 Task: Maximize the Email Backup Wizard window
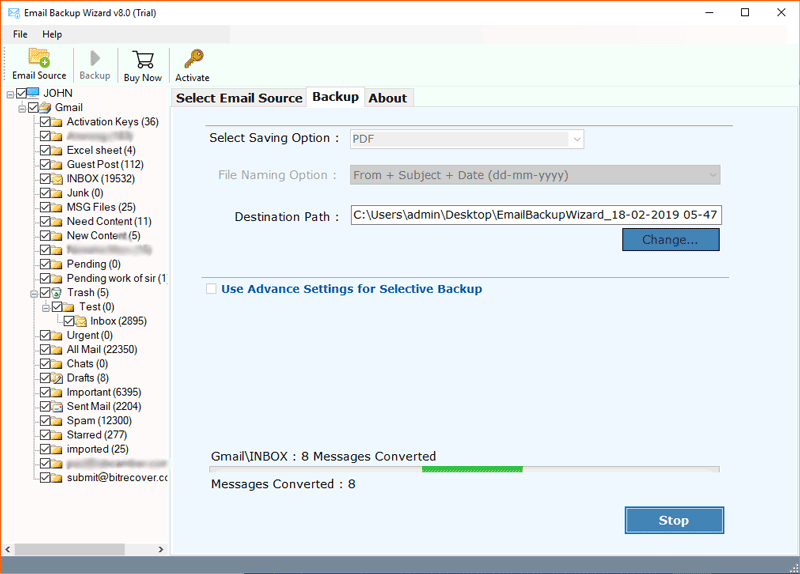(745, 12)
